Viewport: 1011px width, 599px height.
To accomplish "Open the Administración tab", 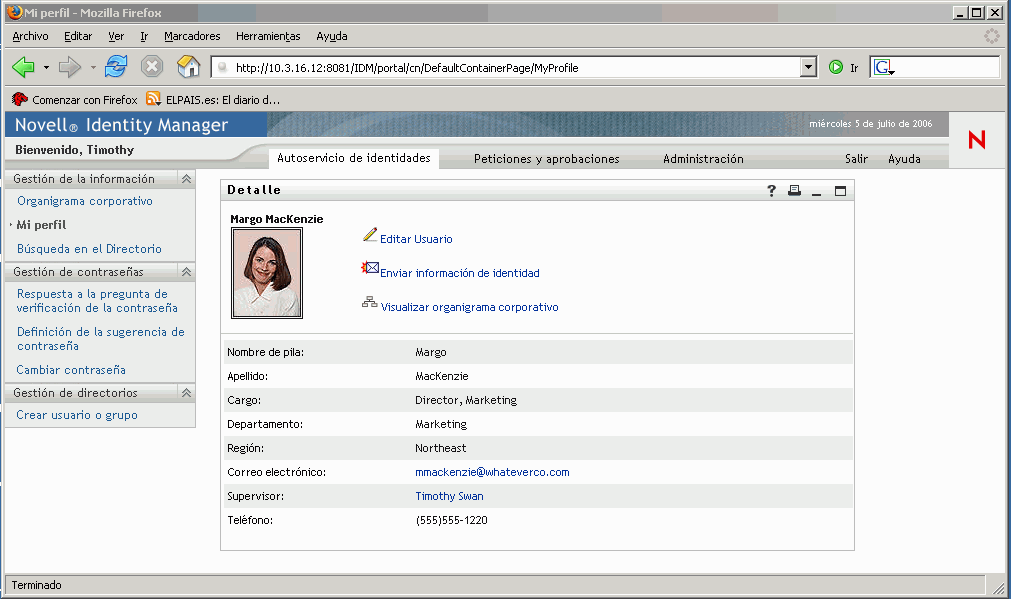I will [703, 159].
